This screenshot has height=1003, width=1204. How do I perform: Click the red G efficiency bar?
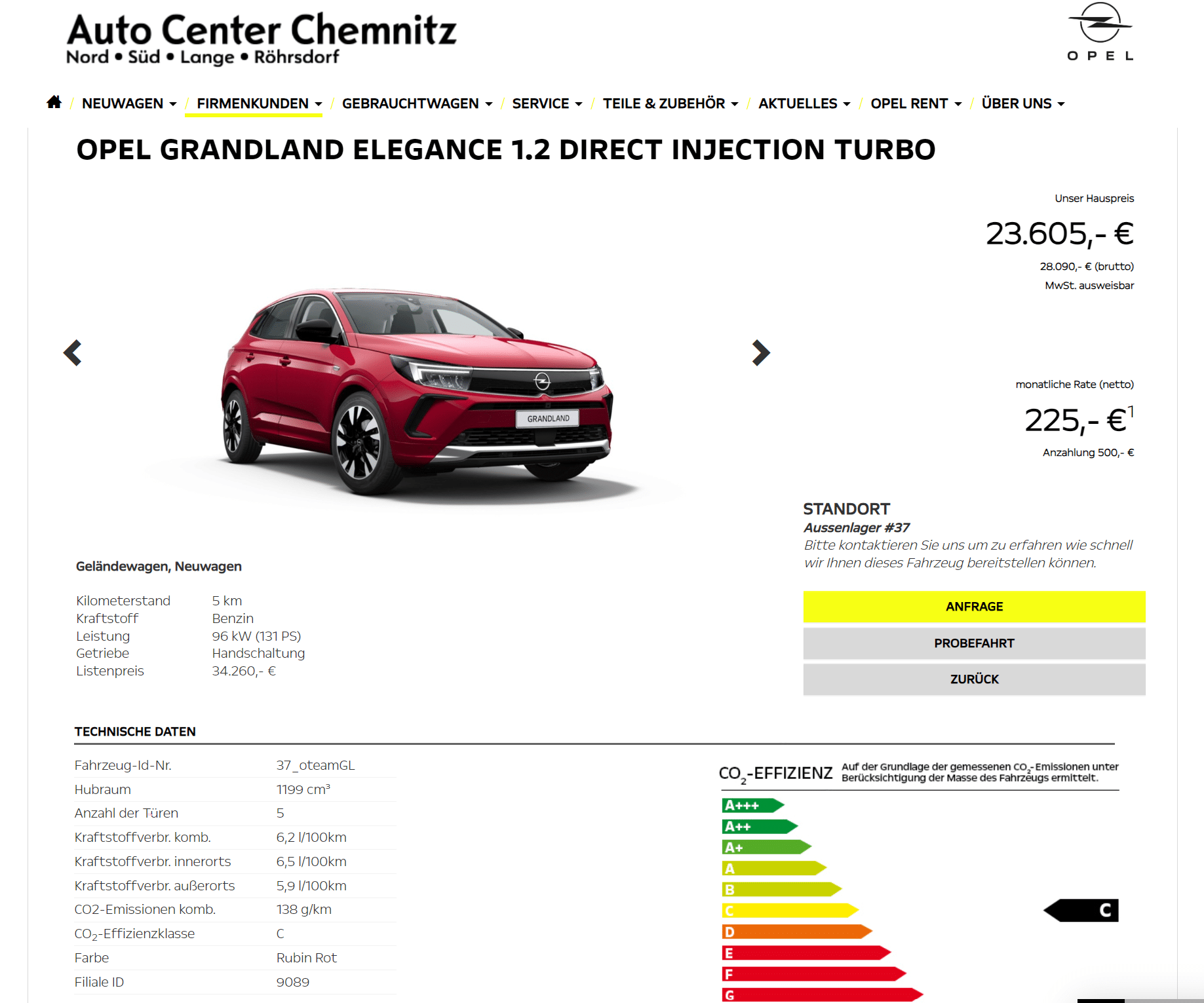823,994
